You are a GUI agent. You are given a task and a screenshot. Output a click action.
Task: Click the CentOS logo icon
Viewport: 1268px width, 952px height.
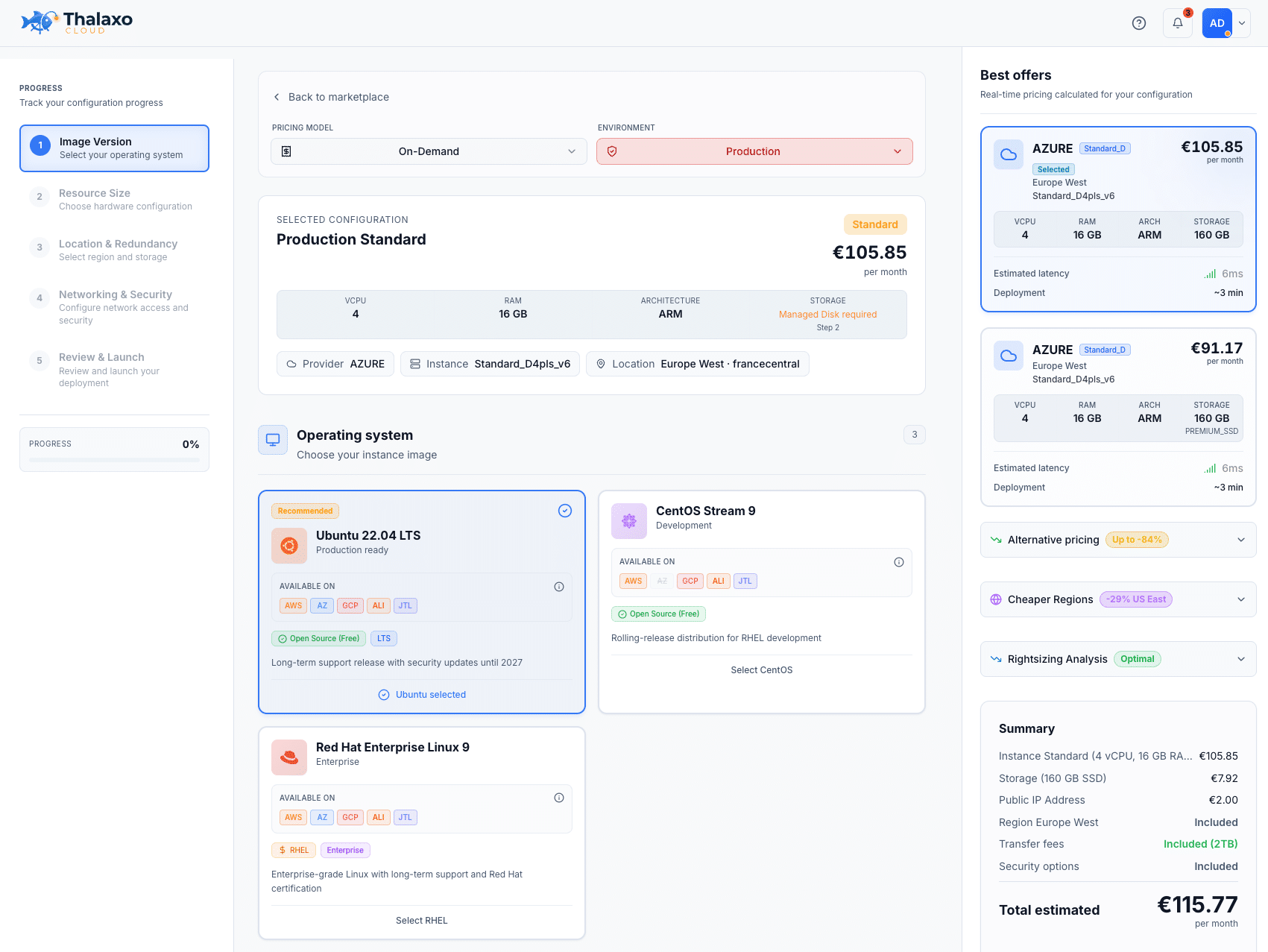[629, 521]
